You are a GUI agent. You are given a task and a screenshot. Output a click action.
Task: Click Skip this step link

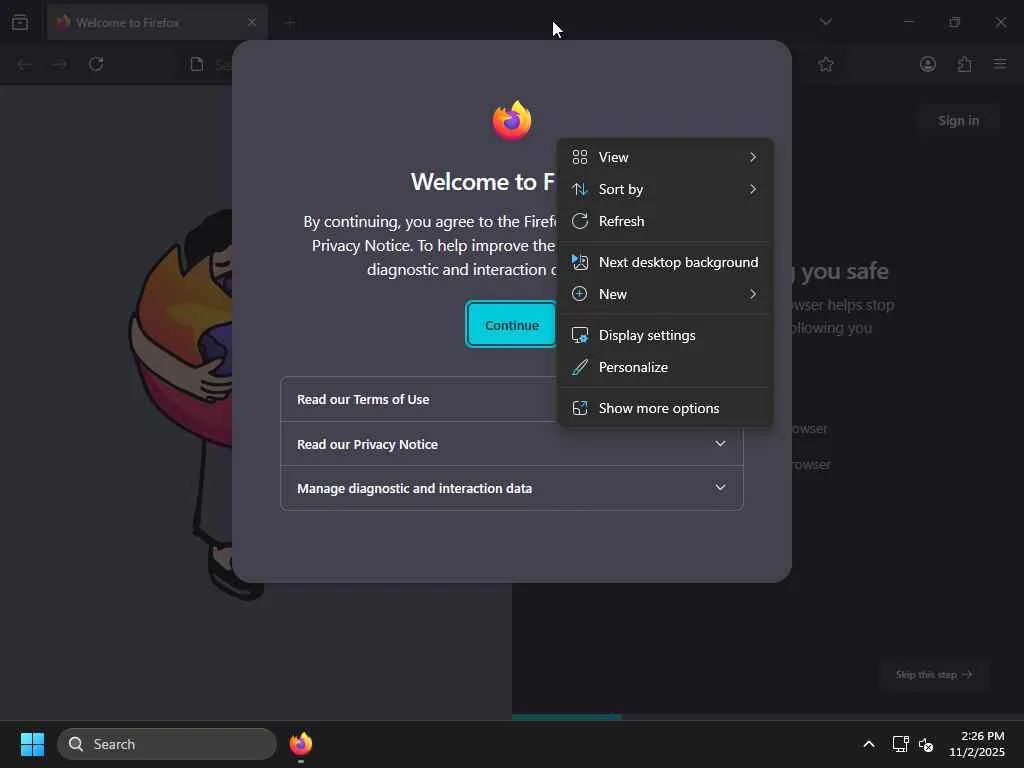click(934, 675)
